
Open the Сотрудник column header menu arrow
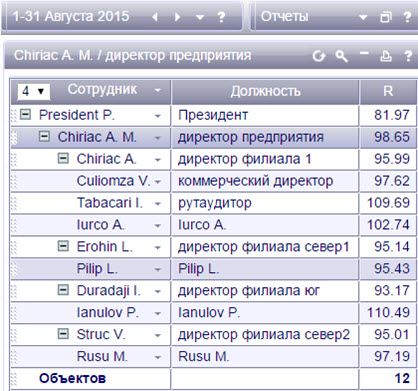[x=158, y=90]
